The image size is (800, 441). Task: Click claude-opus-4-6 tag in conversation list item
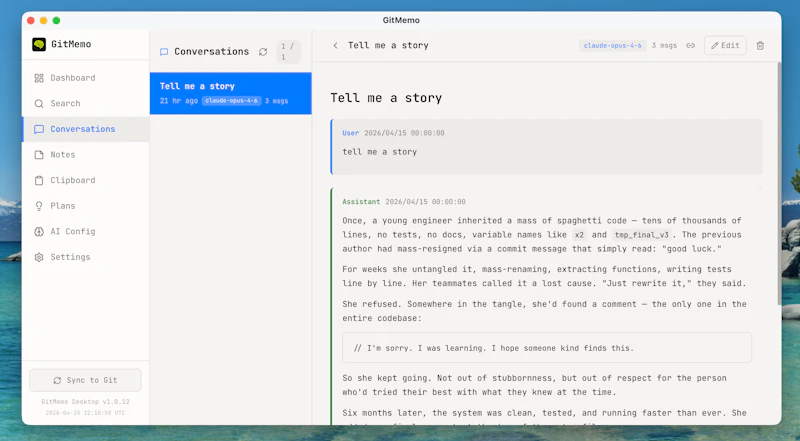point(232,101)
